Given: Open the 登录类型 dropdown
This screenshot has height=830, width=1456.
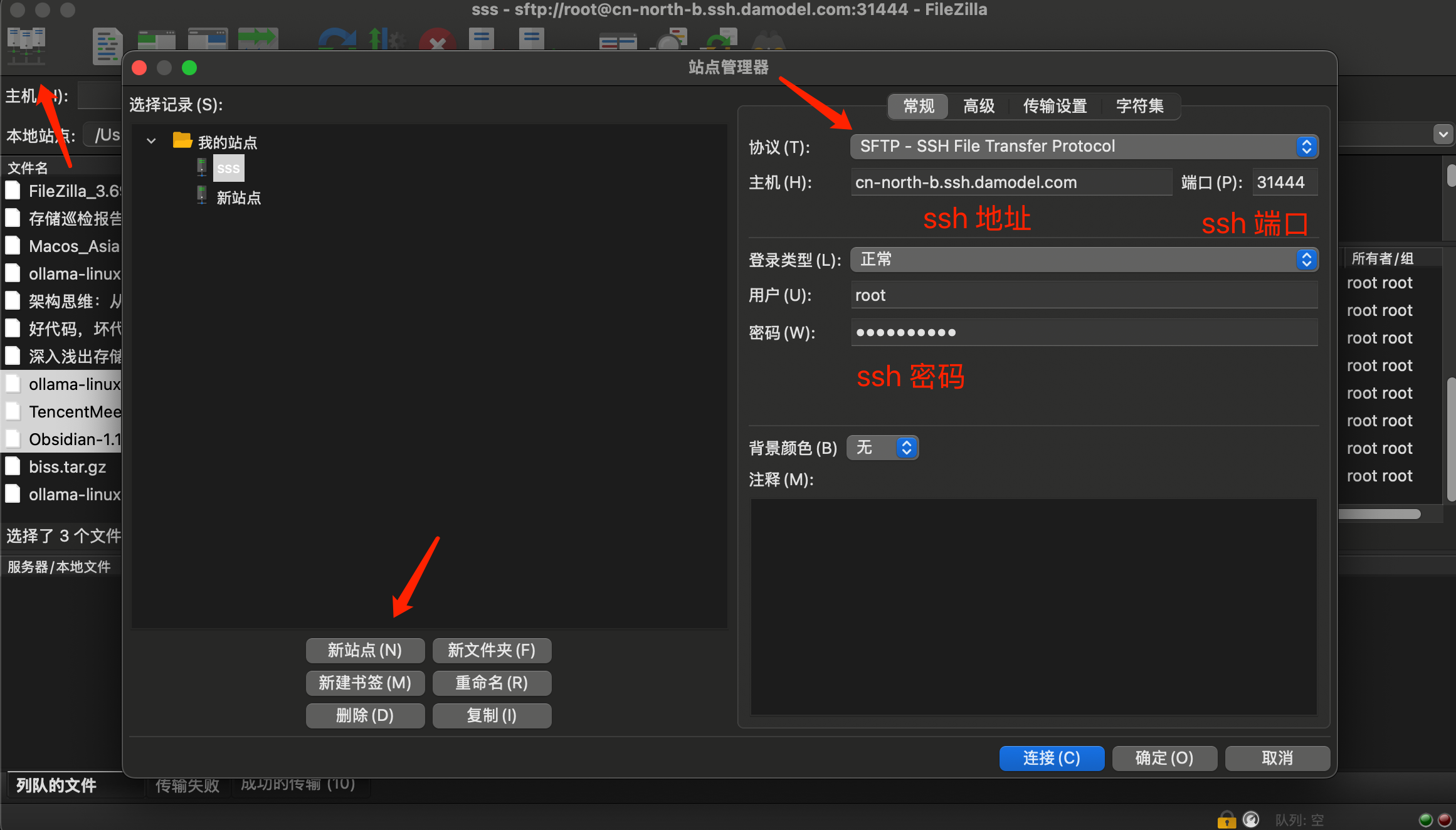Looking at the screenshot, I should point(1084,260).
